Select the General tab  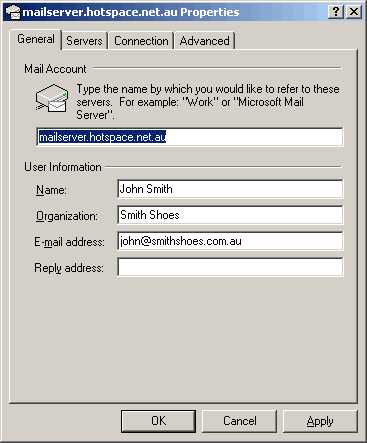click(36, 39)
